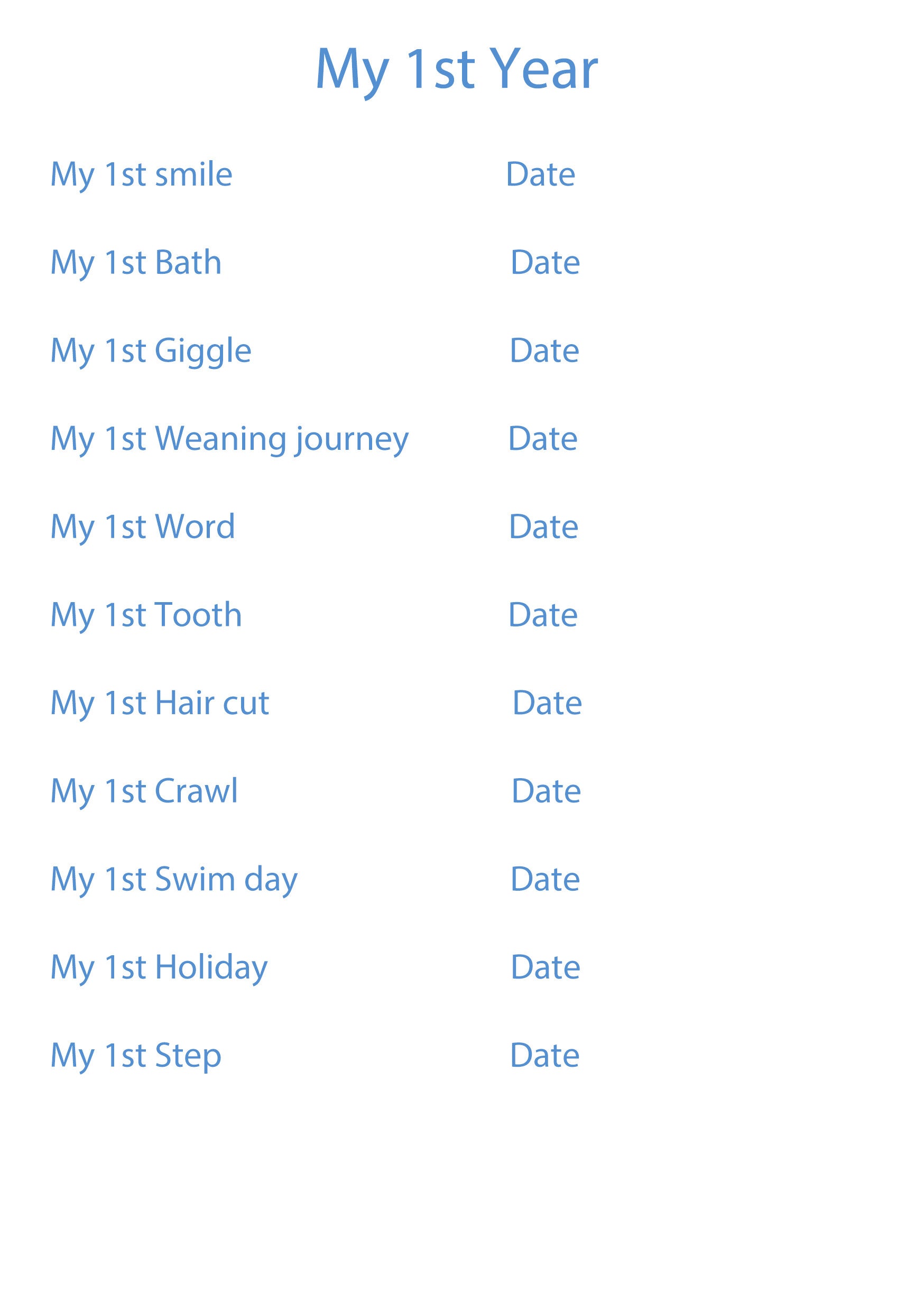
Task: Select the Date beside My 1st Giggle
Action: (544, 351)
